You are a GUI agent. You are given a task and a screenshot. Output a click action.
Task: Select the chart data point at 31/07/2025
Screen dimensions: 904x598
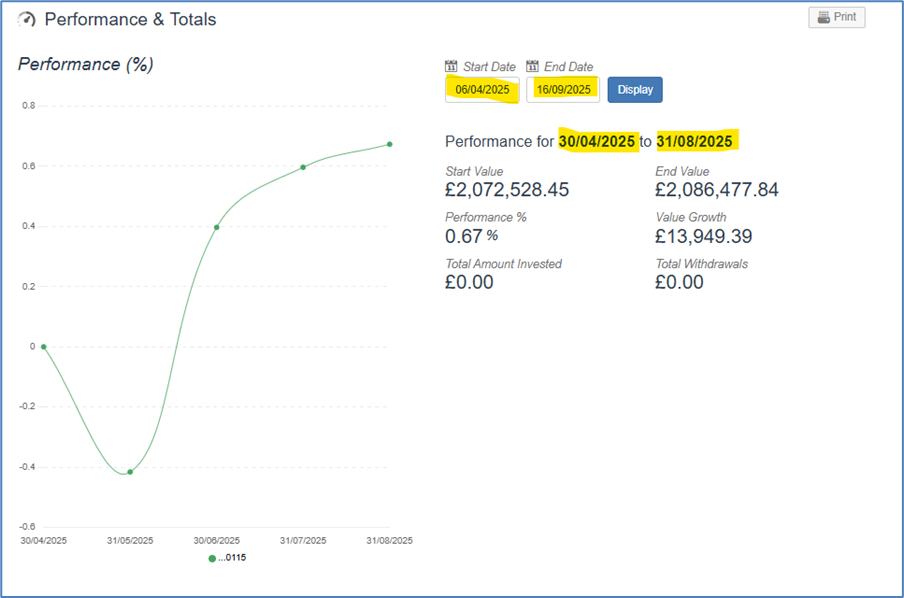(303, 167)
